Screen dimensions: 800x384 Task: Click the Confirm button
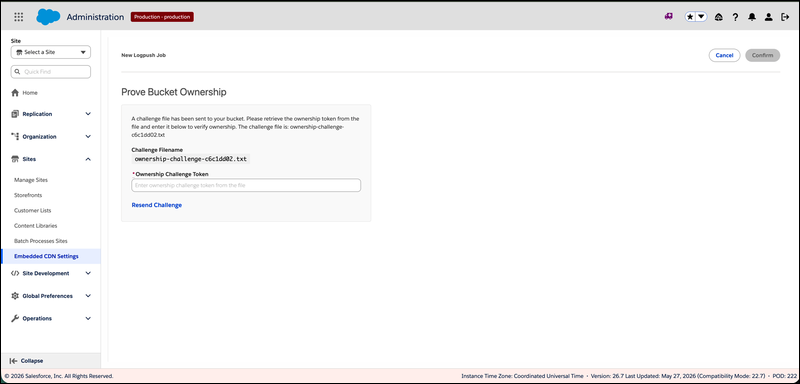[762, 55]
